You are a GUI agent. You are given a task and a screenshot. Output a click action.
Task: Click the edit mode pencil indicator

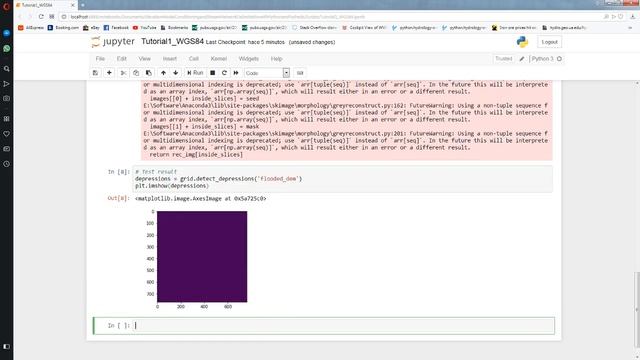[x=522, y=59]
